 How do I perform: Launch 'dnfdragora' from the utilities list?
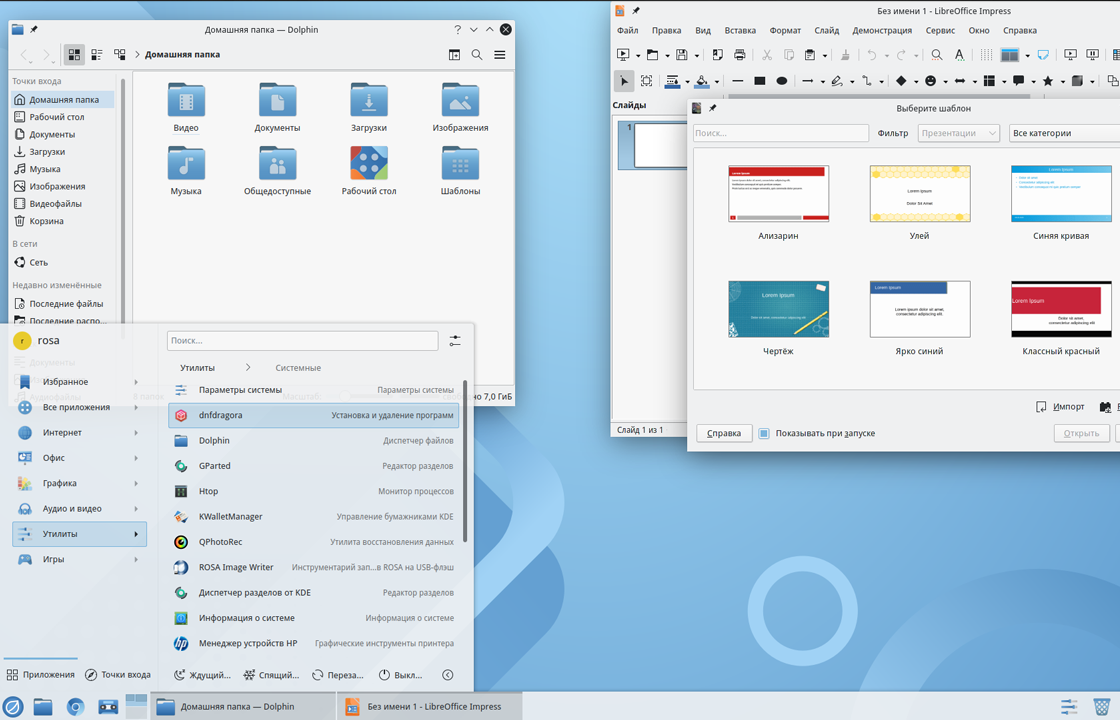314,415
